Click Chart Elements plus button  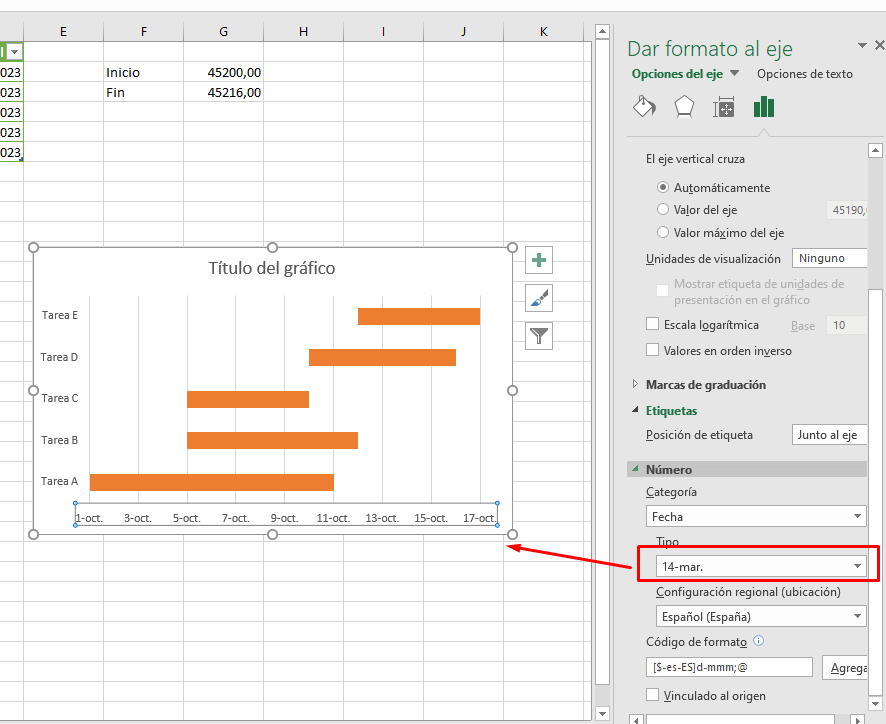[x=539, y=261]
